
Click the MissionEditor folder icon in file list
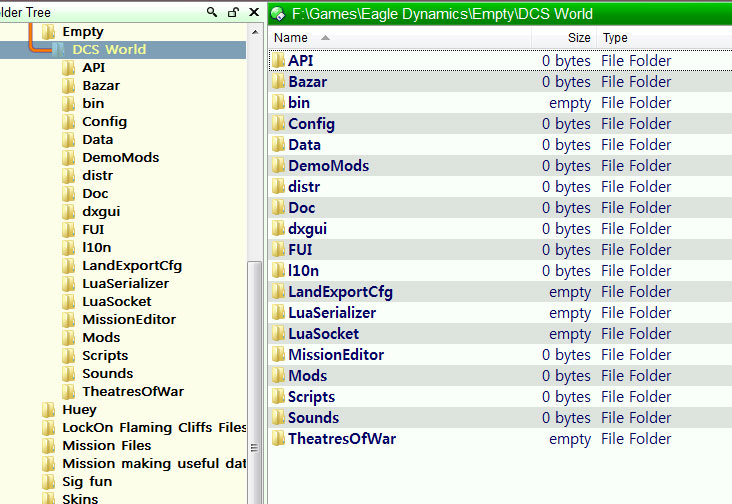click(x=278, y=355)
